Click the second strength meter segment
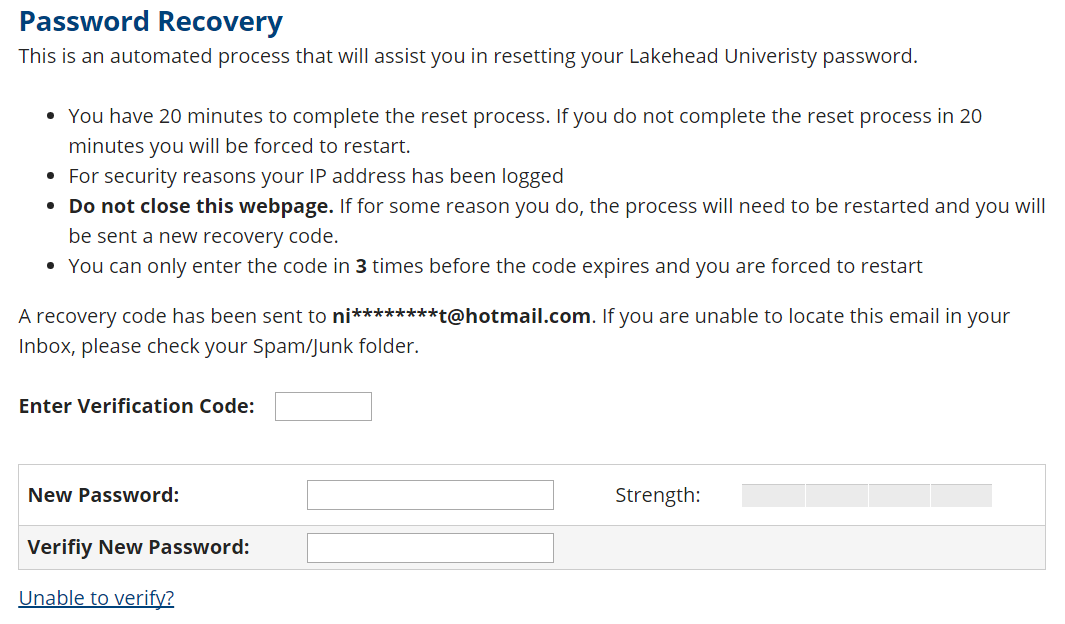1065x624 pixels. [x=835, y=494]
